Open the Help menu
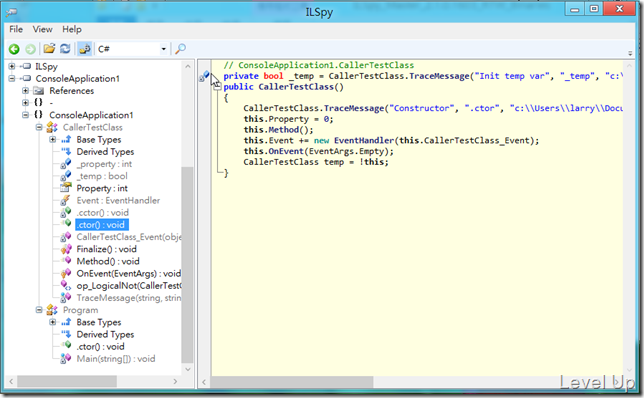This screenshot has width=644, height=398. click(72, 29)
